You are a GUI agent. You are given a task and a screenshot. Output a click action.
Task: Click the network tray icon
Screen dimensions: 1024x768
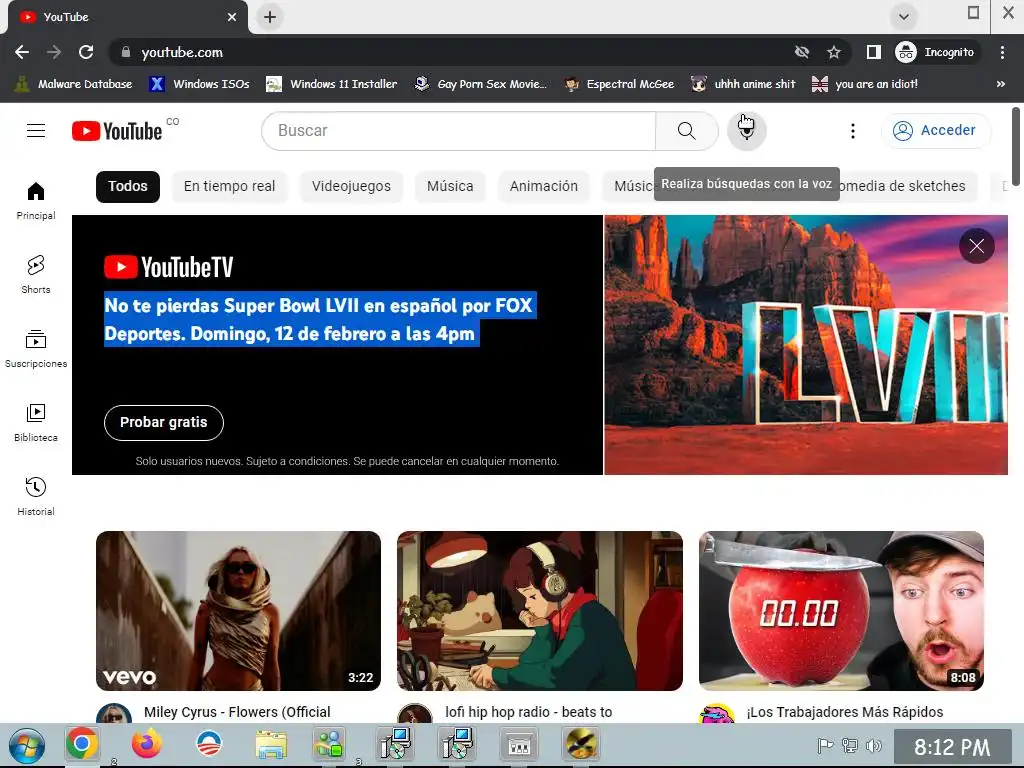[849, 745]
